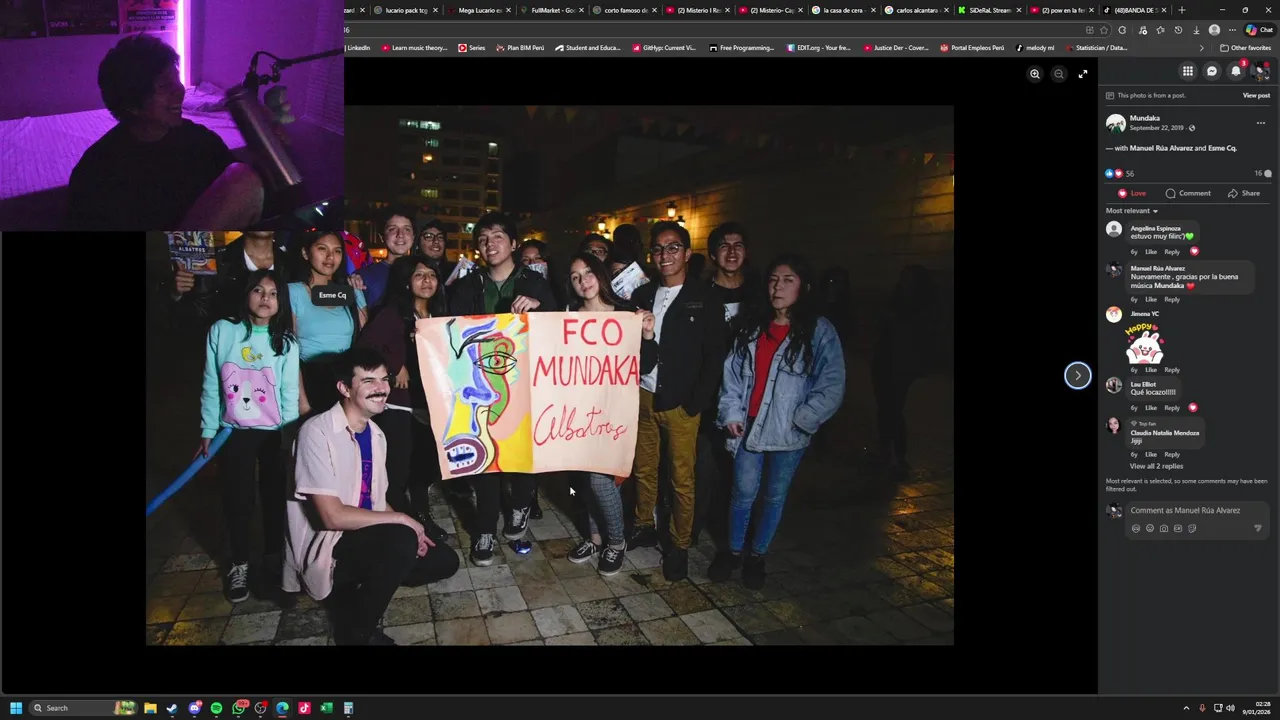Open Messenger chats
The width and height of the screenshot is (1280, 720).
click(1212, 71)
